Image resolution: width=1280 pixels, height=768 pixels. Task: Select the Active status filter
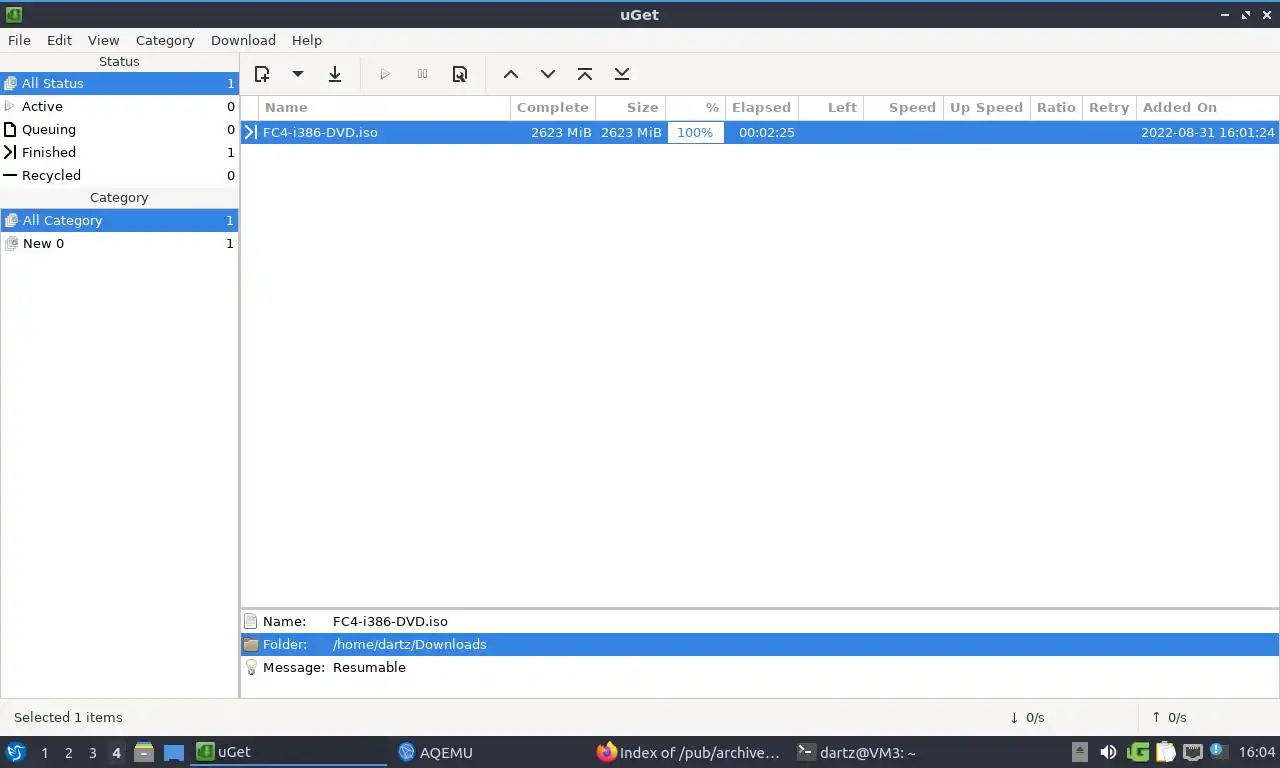click(x=119, y=106)
